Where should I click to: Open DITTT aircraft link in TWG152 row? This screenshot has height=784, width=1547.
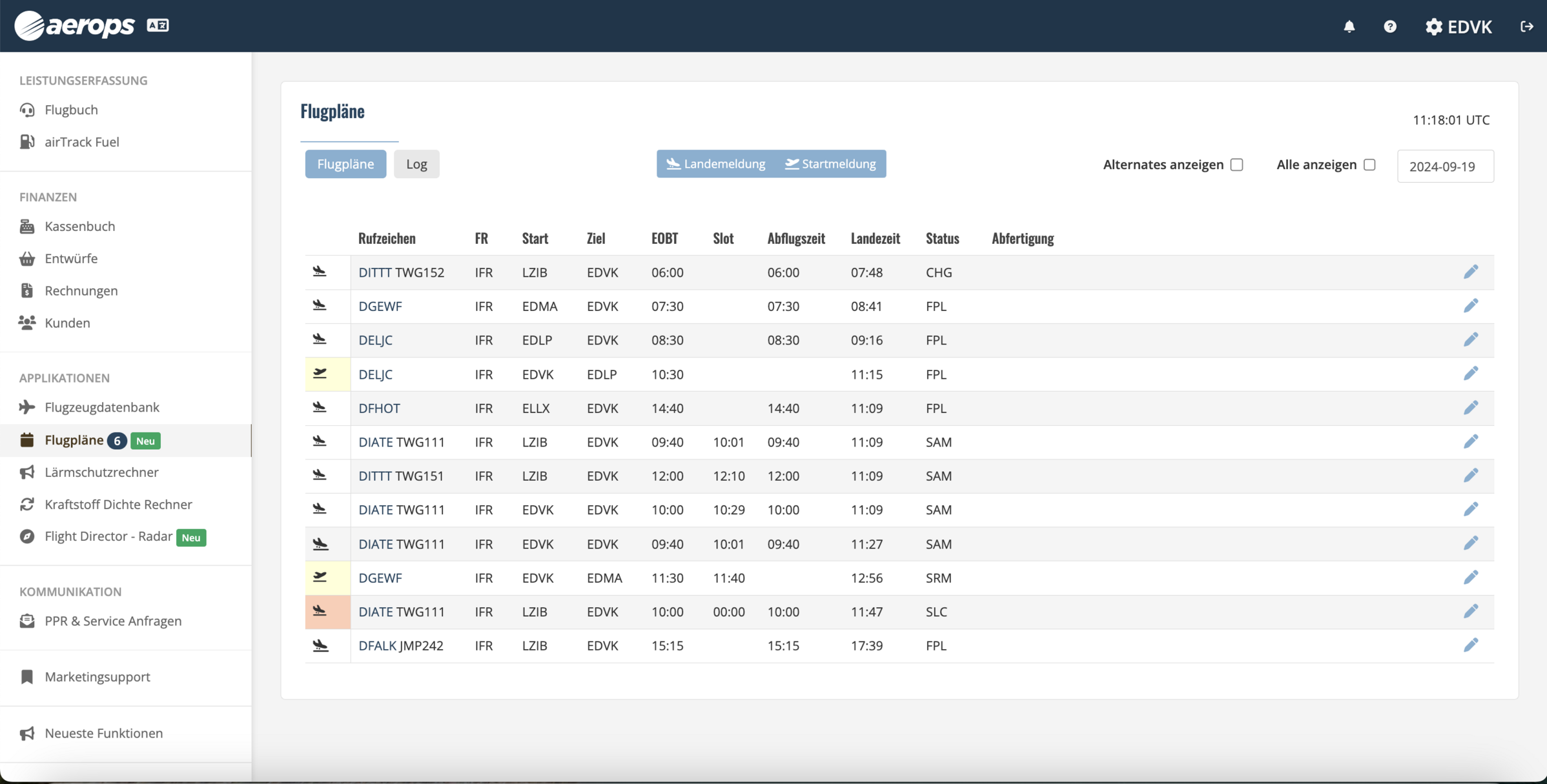(374, 272)
